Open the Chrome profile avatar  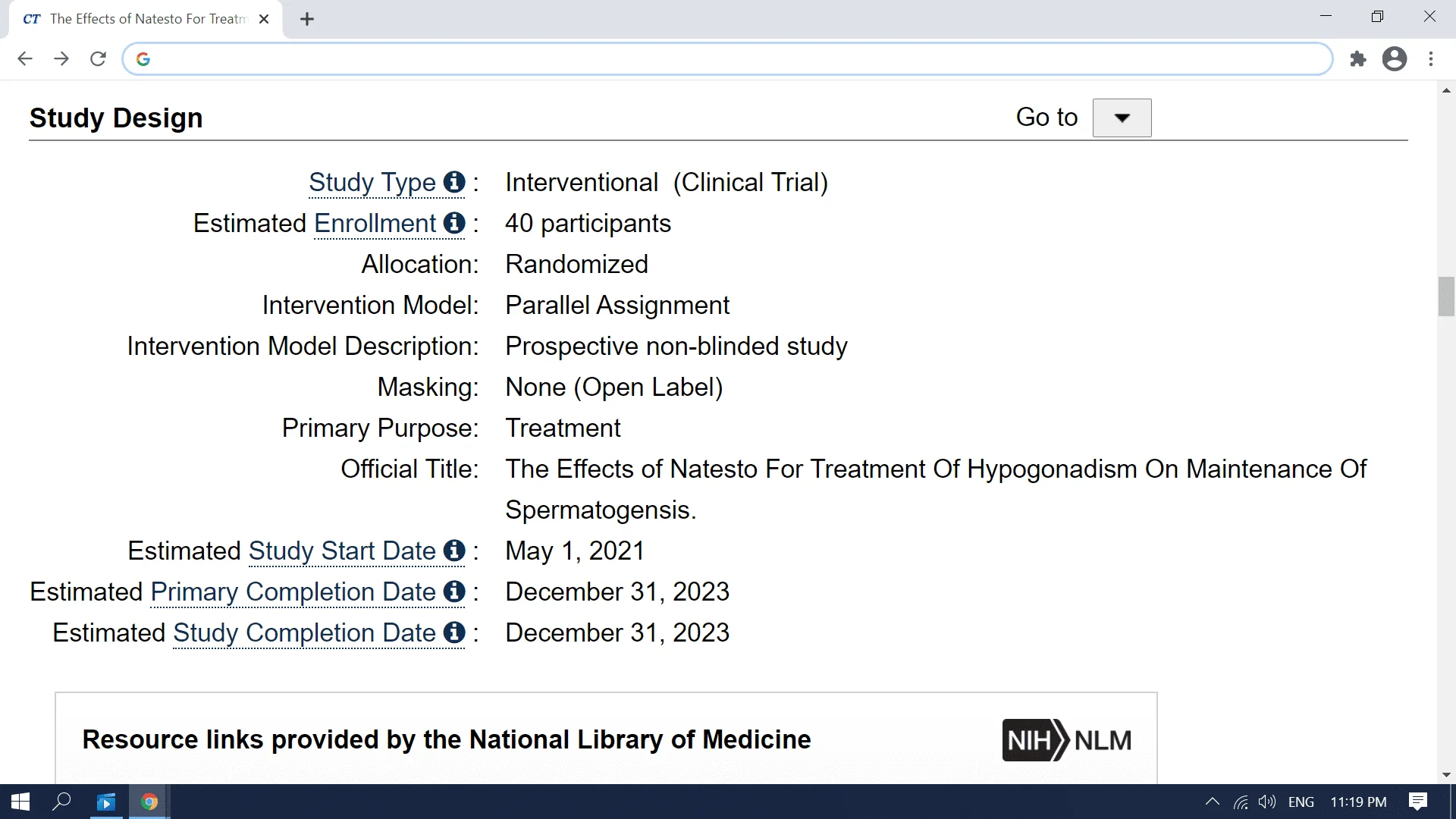point(1395,59)
